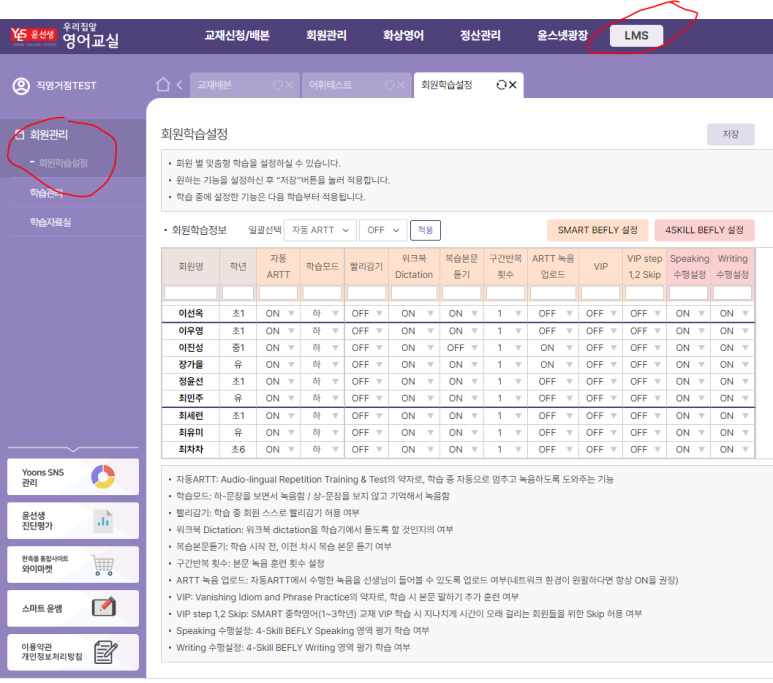Open 4SKILL BEFLY 설정
The height and width of the screenshot is (683, 773).
(704, 230)
